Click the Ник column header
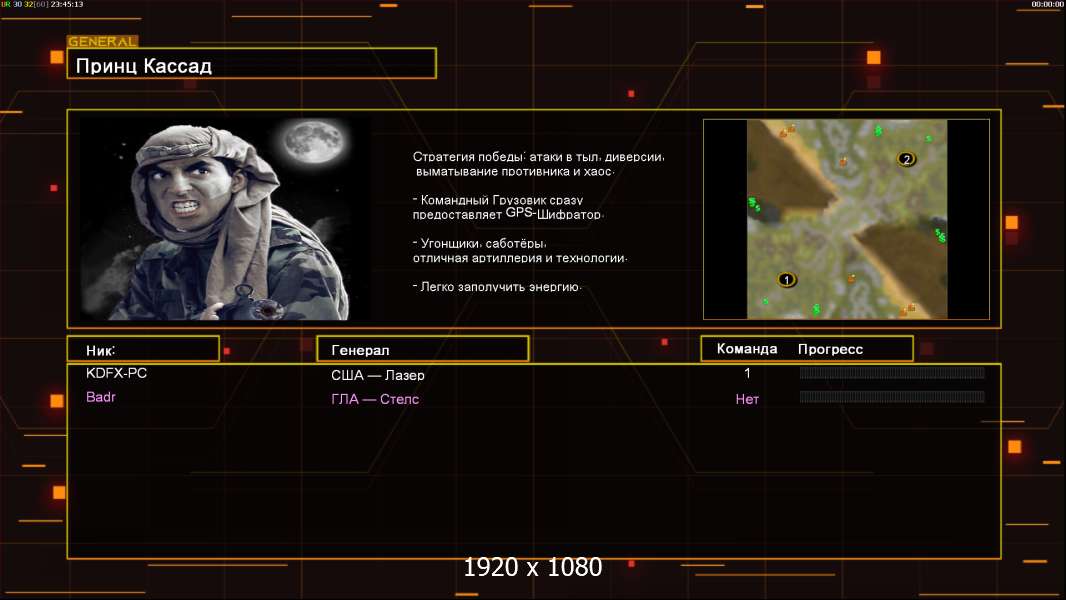 143,349
